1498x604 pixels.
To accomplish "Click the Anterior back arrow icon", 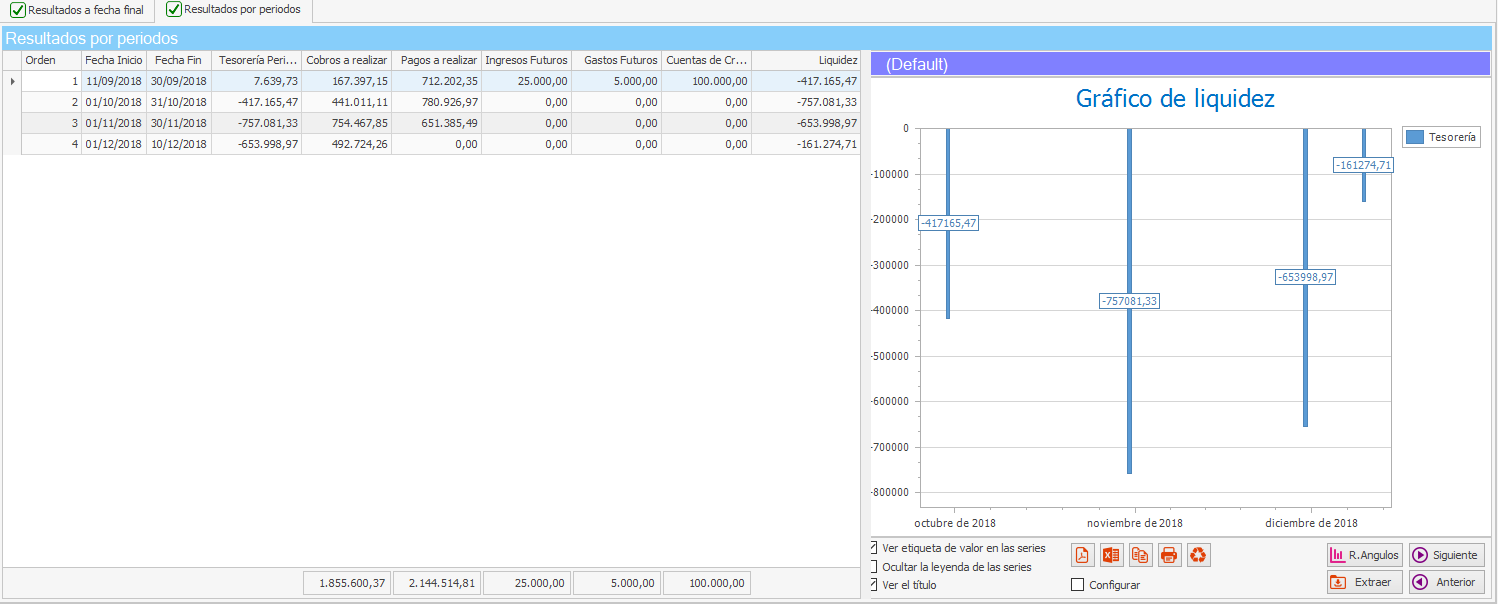I will coord(1446,581).
